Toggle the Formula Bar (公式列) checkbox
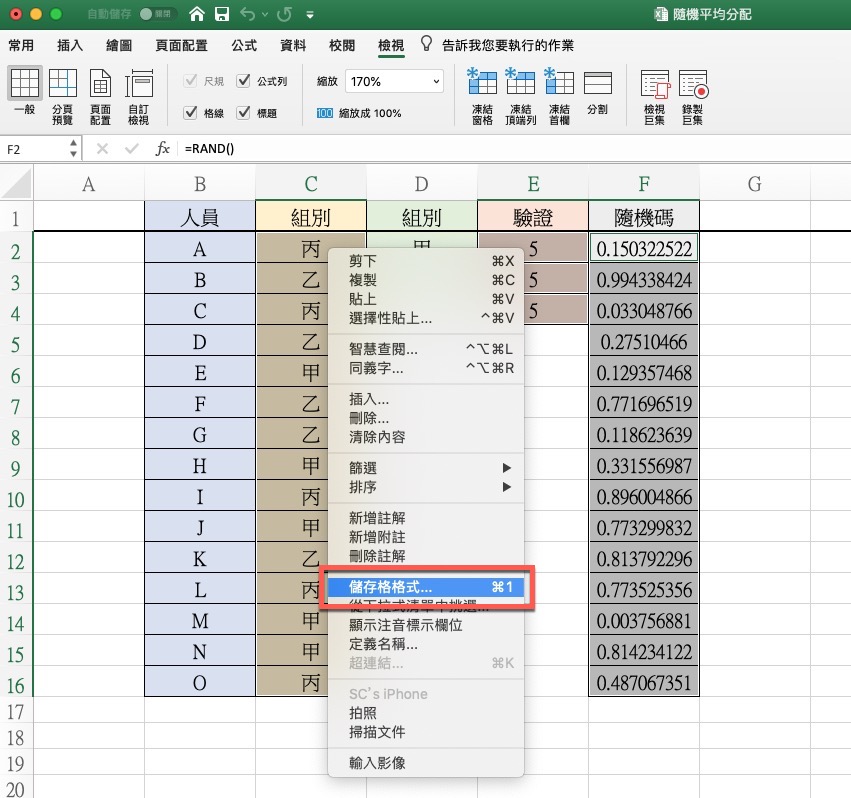Viewport: 851px width, 798px height. (244, 82)
